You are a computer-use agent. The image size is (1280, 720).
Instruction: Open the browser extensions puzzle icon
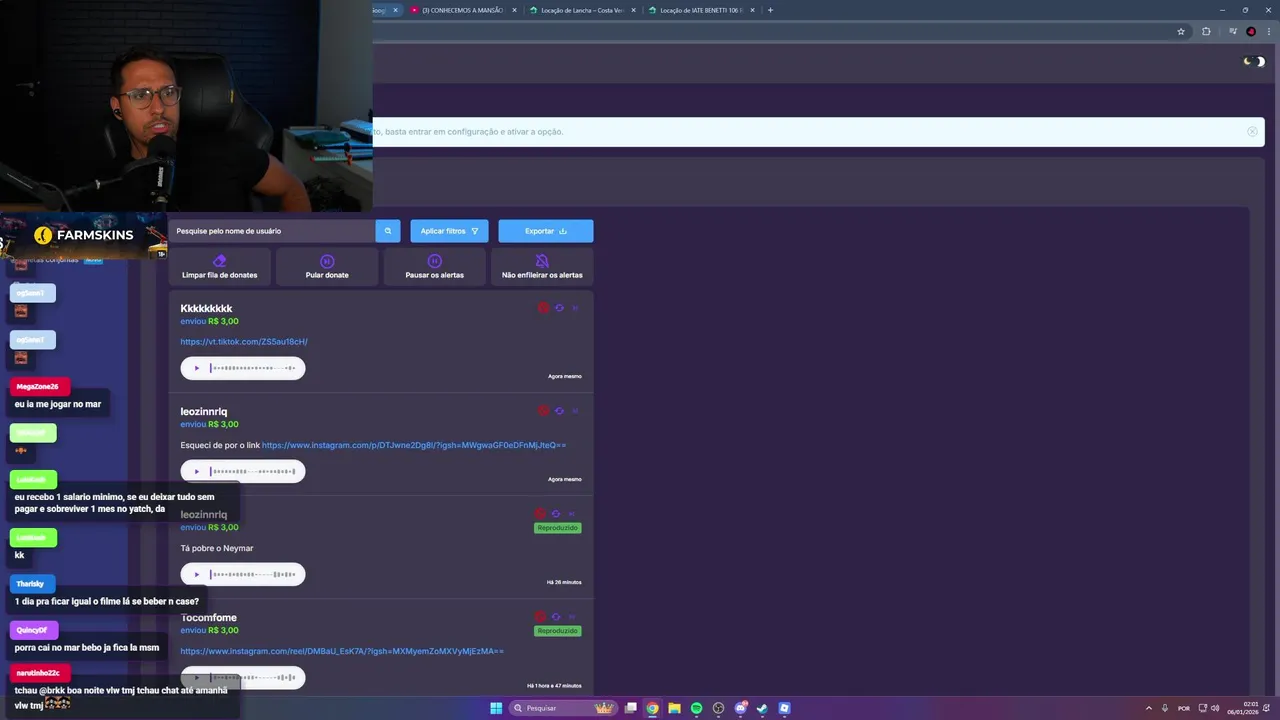point(1206,32)
